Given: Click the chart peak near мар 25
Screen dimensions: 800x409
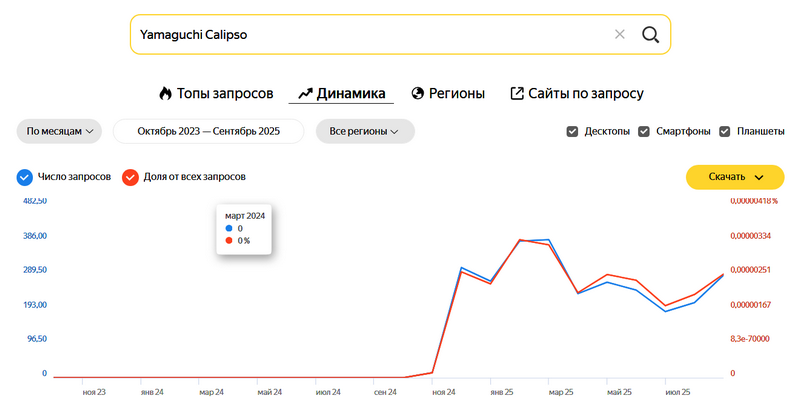Looking at the screenshot, I should [x=548, y=240].
